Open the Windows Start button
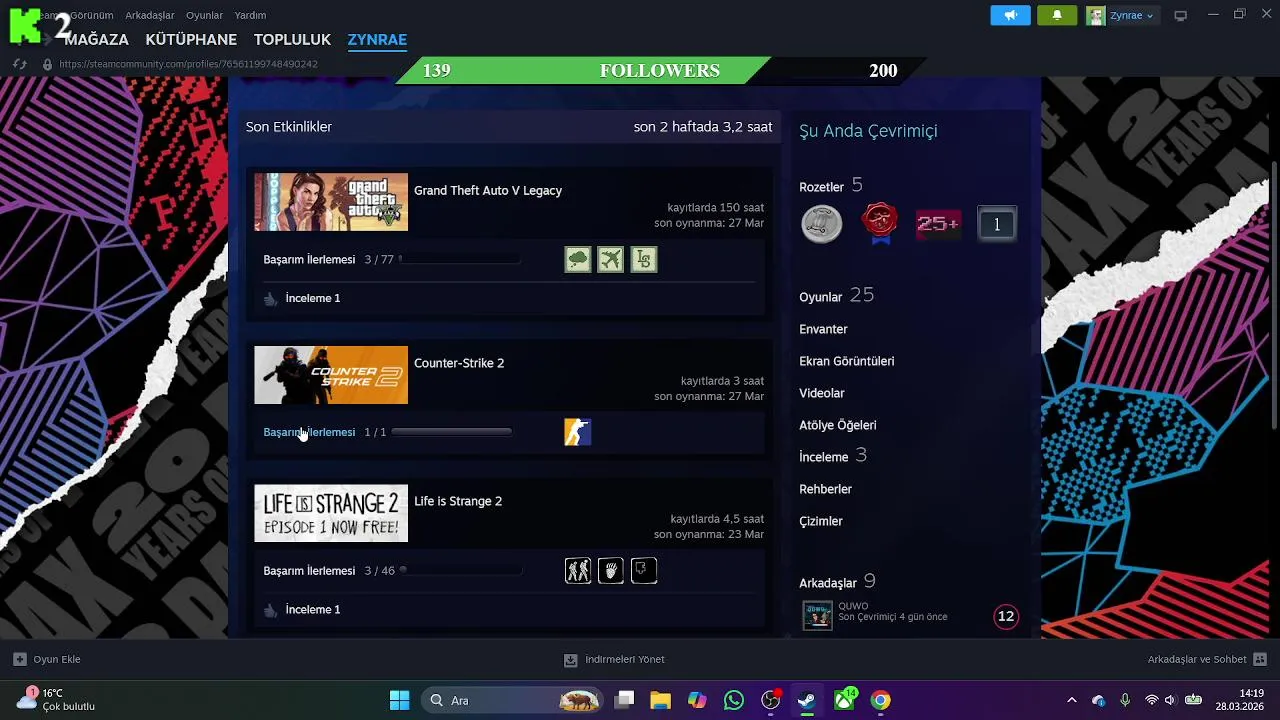1280x720 pixels. click(399, 700)
